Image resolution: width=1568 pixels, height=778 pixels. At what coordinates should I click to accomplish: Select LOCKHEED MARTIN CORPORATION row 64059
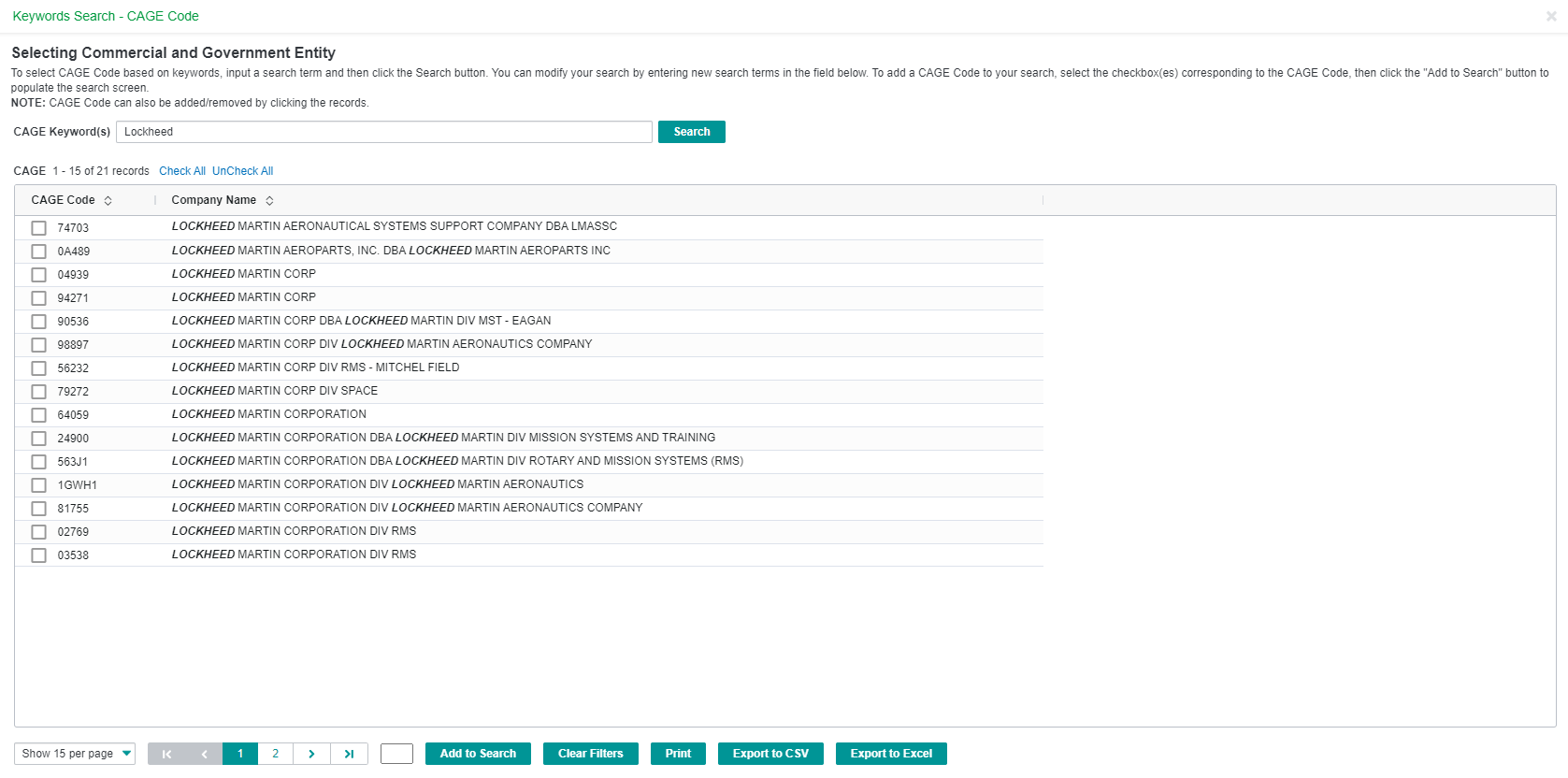(x=529, y=415)
